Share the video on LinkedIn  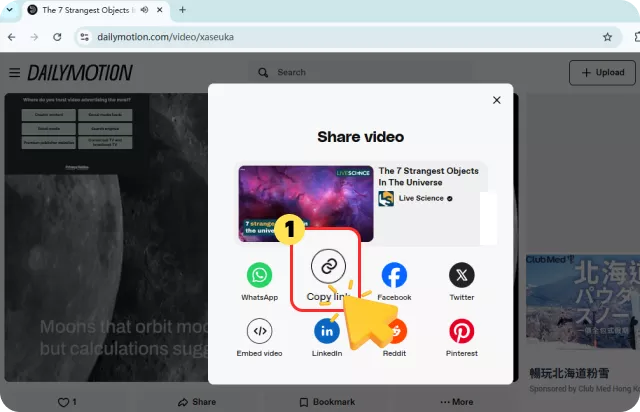[327, 331]
